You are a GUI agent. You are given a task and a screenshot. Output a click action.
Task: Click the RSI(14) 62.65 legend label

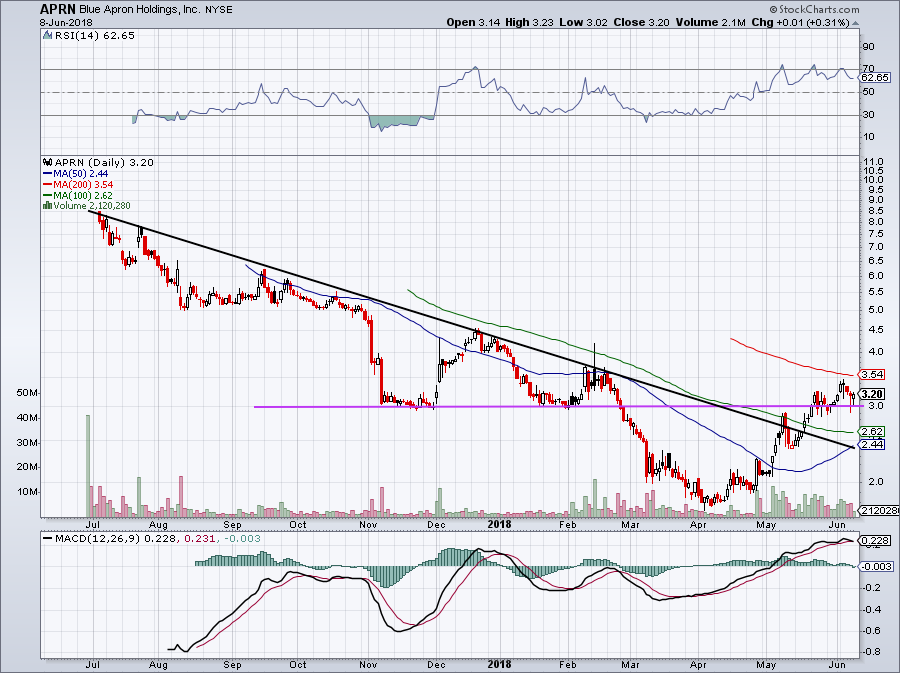pyautogui.click(x=94, y=36)
